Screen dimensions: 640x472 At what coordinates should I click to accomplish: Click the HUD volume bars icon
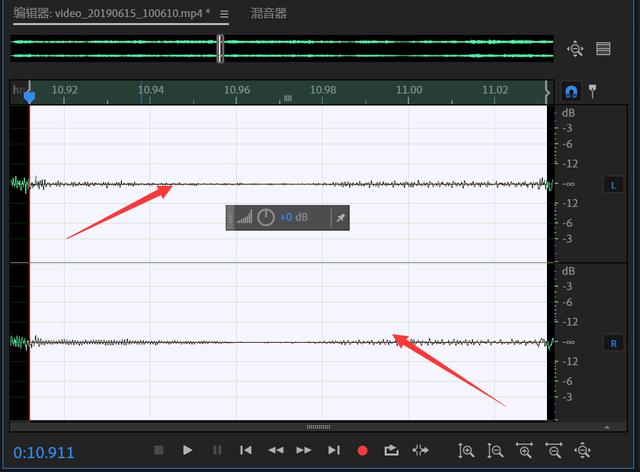[244, 217]
